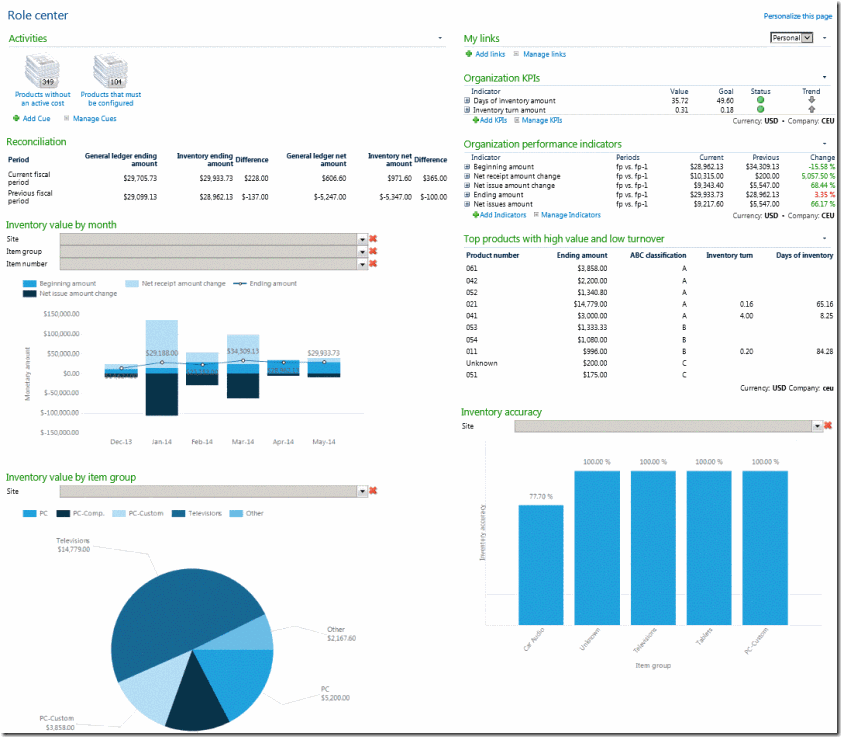
Task: Open the Personal dropdown in My links
Action: pos(807,38)
